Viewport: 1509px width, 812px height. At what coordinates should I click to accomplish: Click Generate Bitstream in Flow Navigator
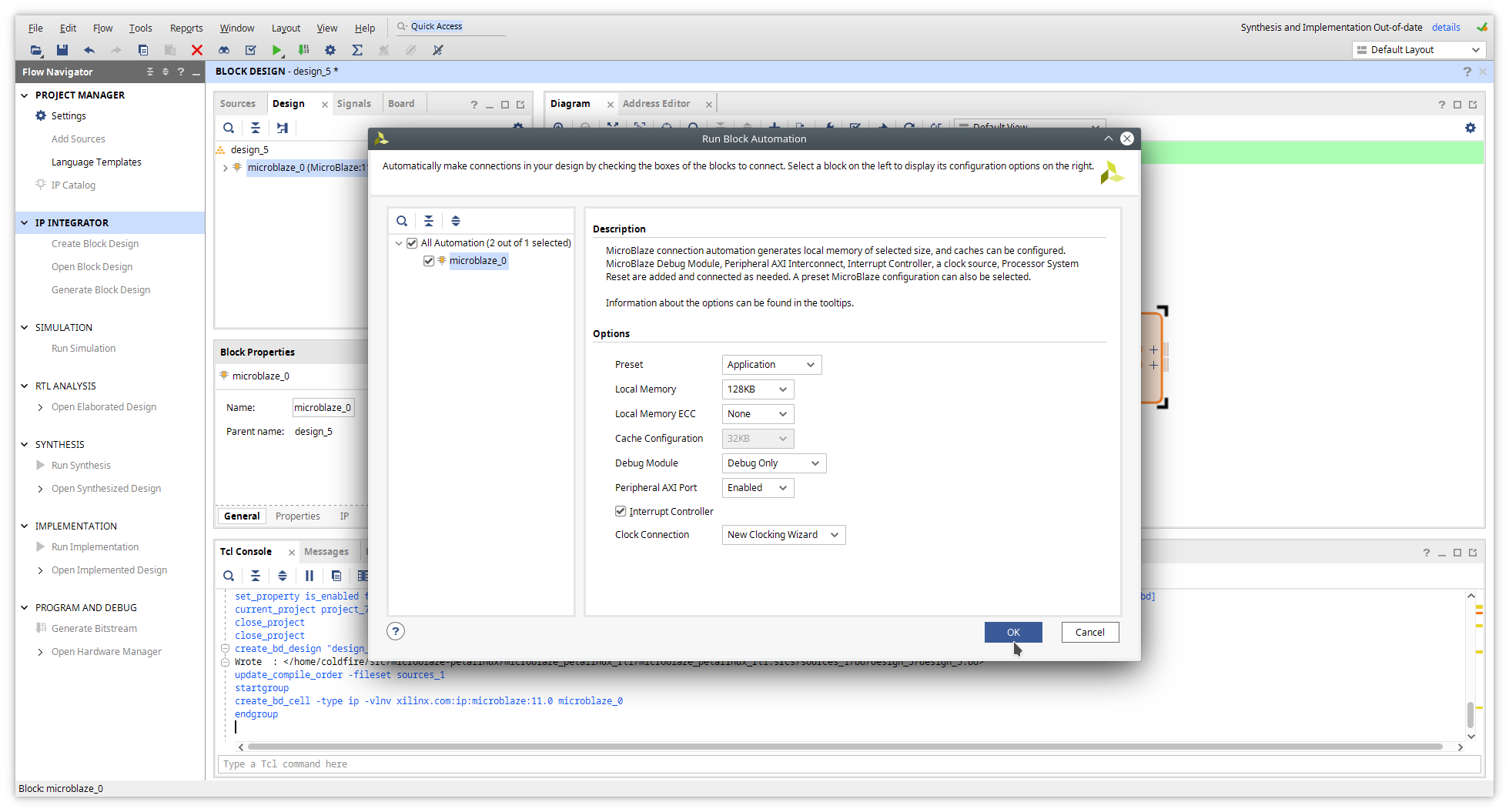coord(94,629)
